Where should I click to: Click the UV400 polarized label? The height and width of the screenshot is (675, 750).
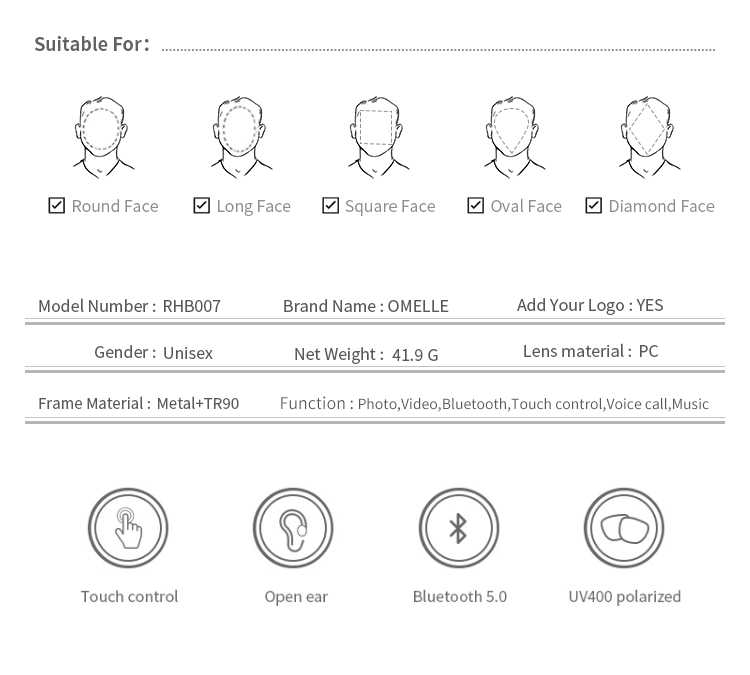(x=624, y=596)
